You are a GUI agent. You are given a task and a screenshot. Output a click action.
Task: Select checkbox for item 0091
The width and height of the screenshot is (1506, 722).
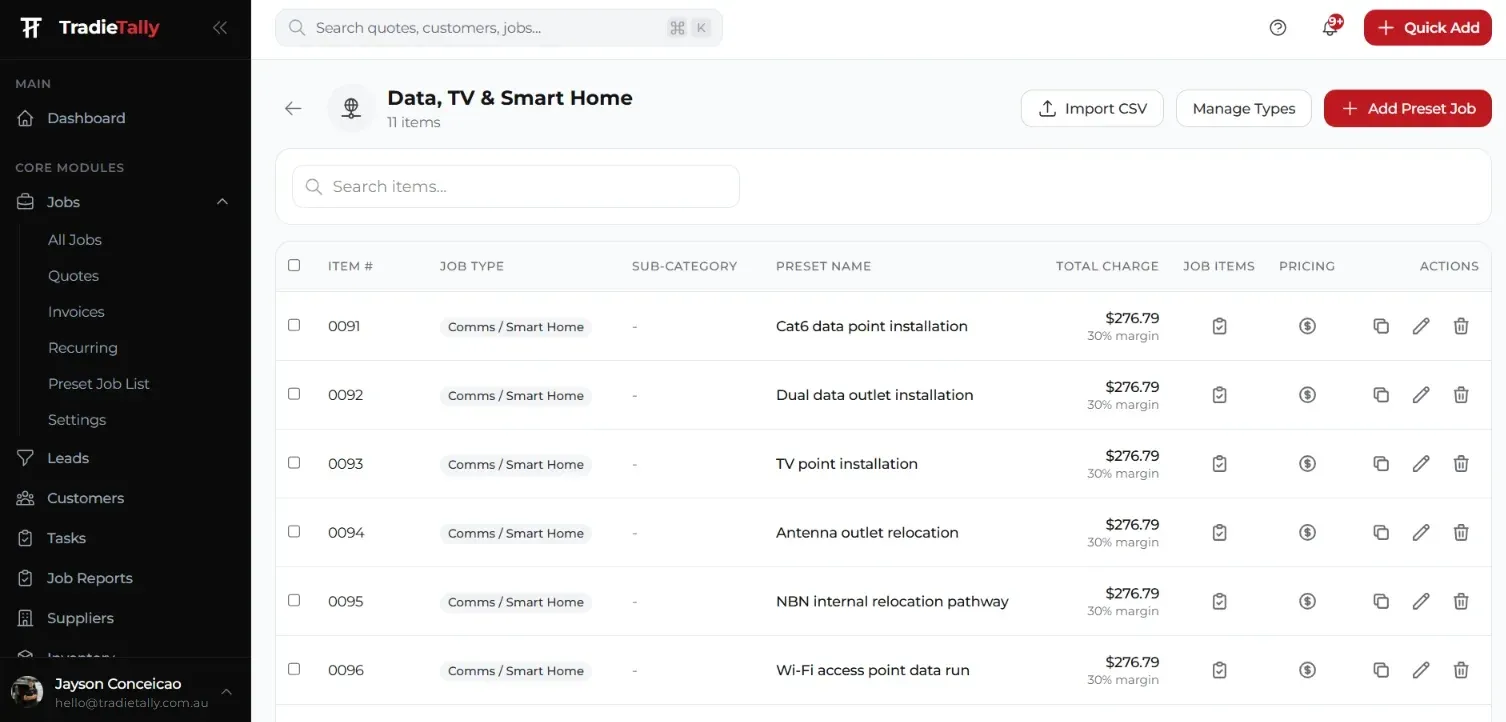(294, 325)
